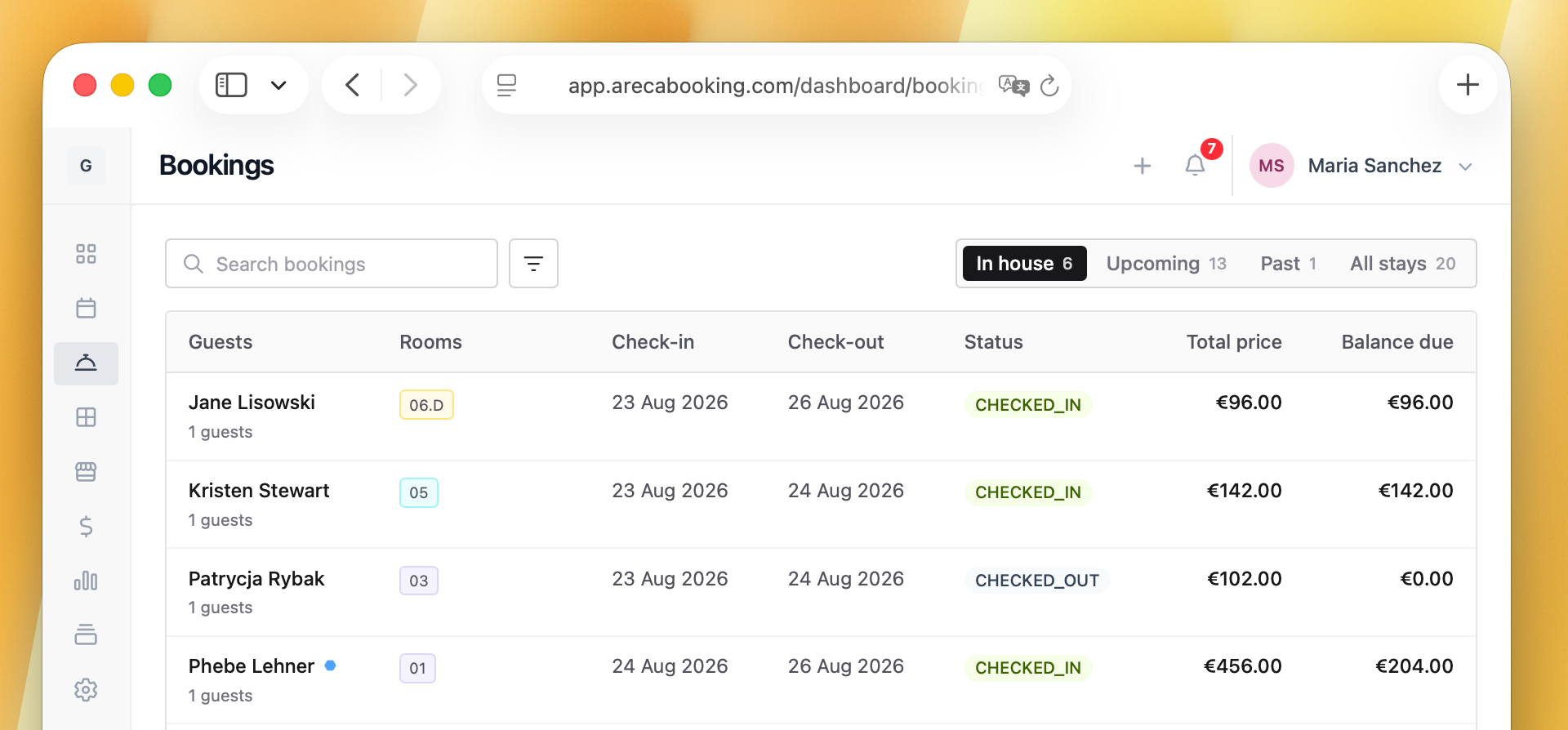Click CHECKED_IN status for Phebe Lehner

tap(1028, 668)
